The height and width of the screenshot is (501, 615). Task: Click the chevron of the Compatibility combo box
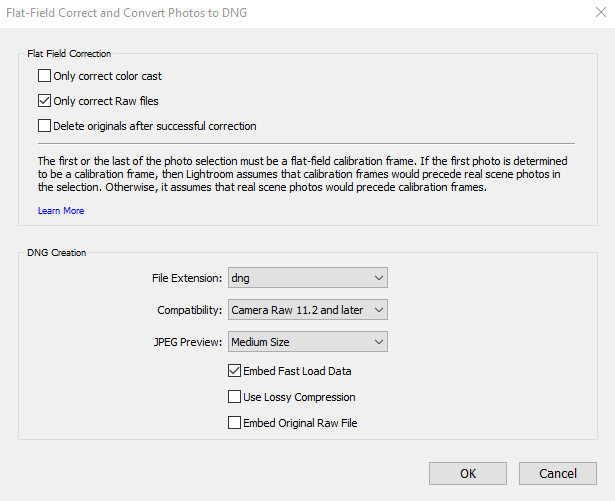pos(378,310)
